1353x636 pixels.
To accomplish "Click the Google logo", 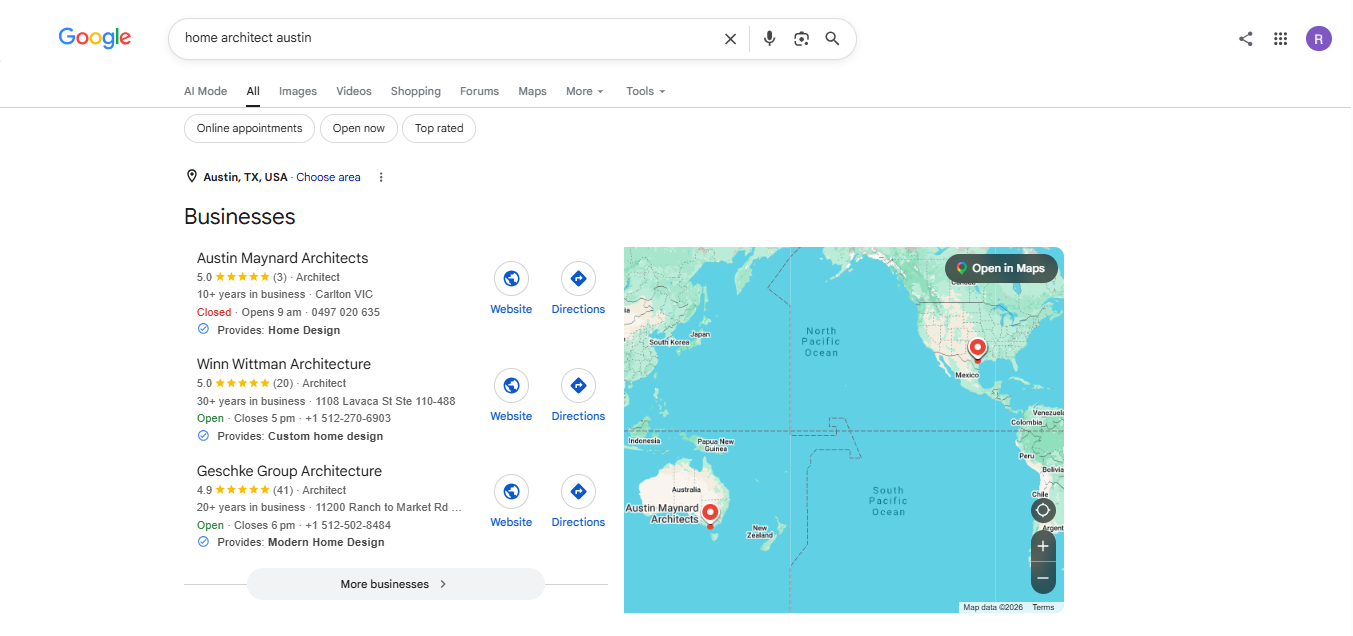I will pyautogui.click(x=95, y=38).
